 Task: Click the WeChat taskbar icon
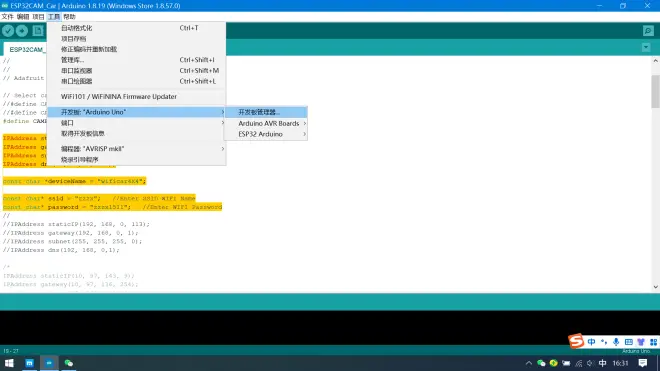point(69,363)
